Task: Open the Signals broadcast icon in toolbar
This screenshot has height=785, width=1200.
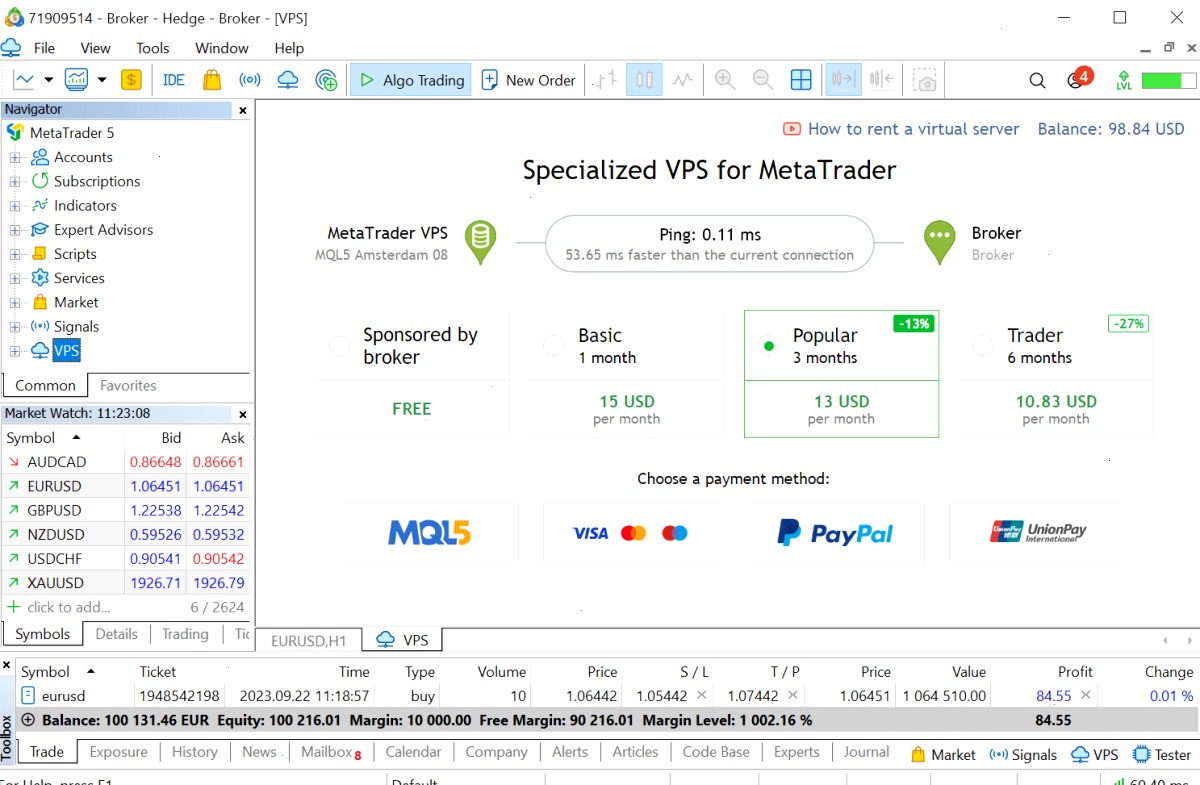Action: [x=249, y=80]
